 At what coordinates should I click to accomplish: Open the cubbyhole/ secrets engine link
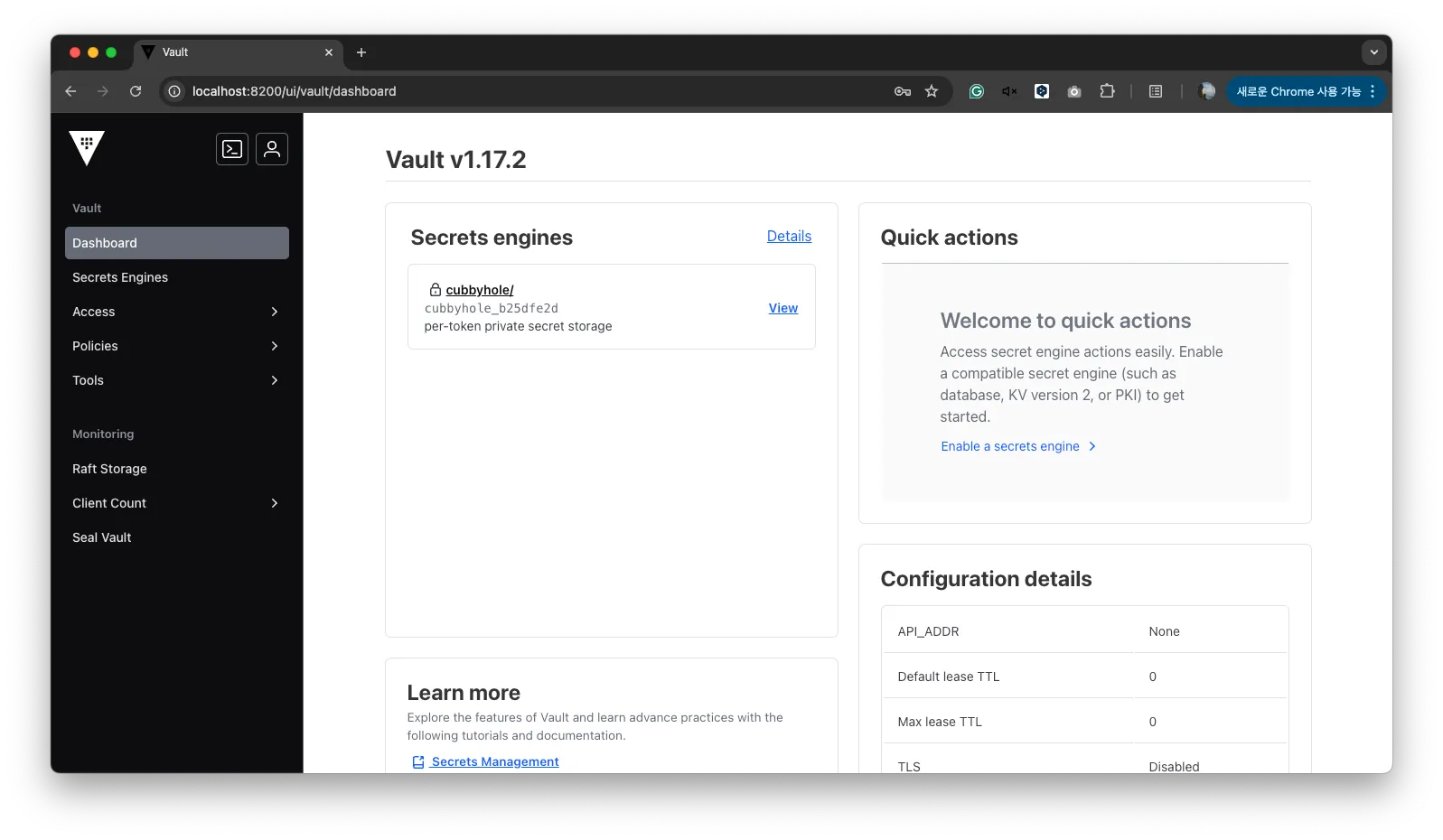tap(479, 290)
